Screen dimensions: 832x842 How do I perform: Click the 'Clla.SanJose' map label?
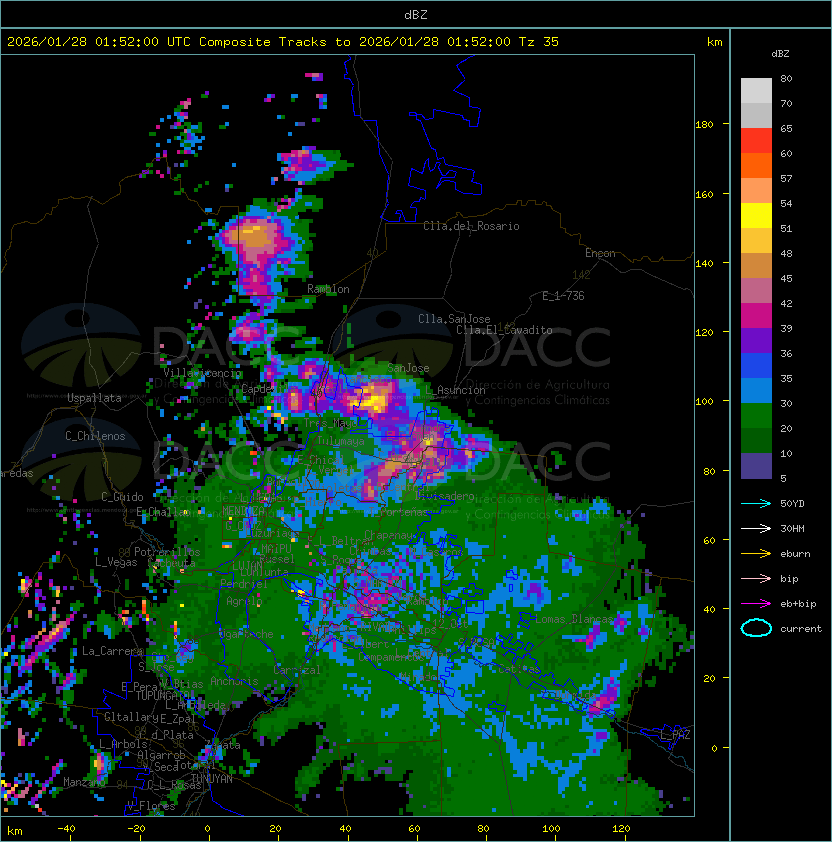[454, 319]
